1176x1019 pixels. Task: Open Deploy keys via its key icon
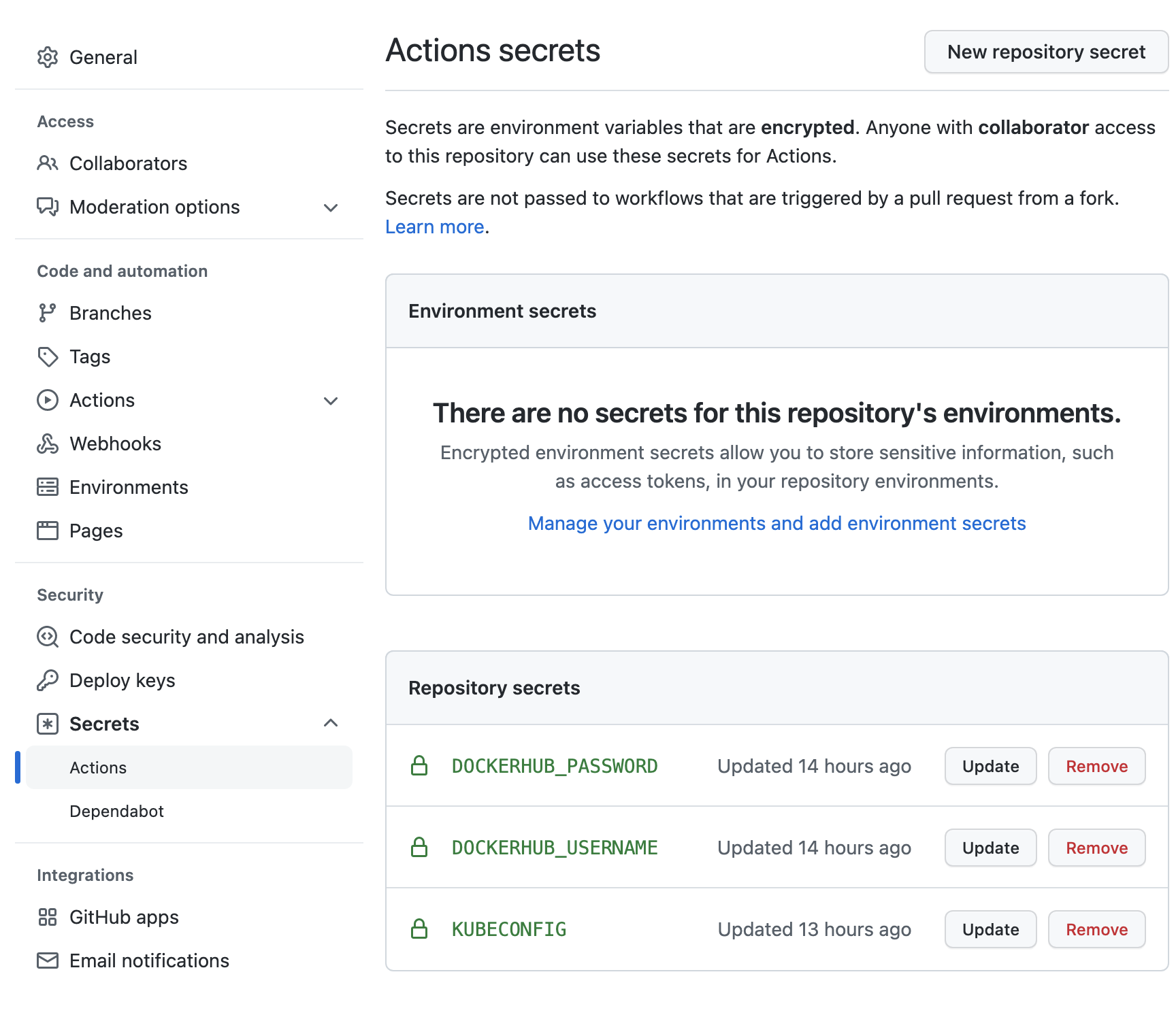(x=48, y=680)
